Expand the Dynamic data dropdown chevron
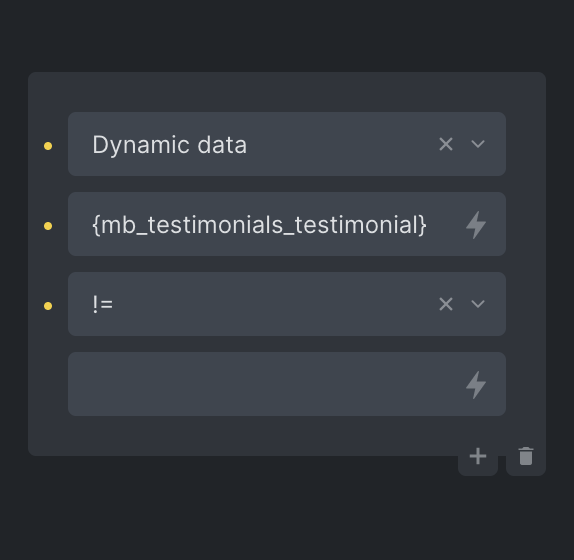This screenshot has height=560, width=574. pyautogui.click(x=478, y=144)
